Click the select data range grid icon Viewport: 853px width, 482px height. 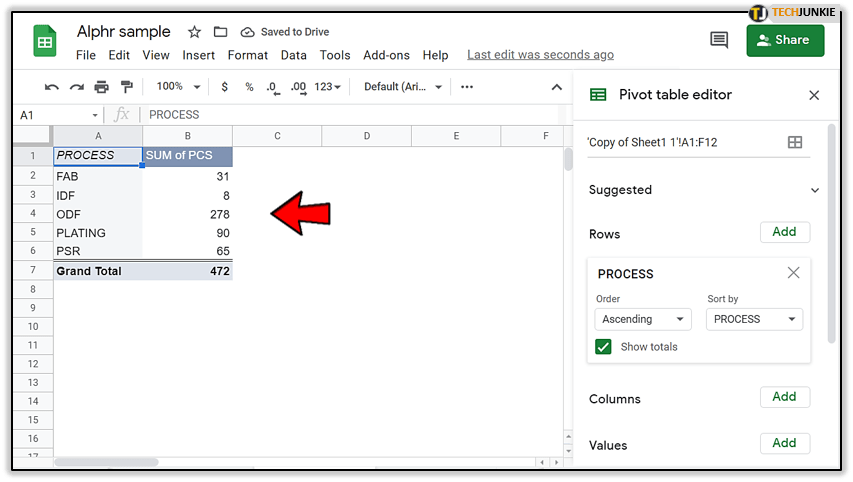[x=795, y=142]
